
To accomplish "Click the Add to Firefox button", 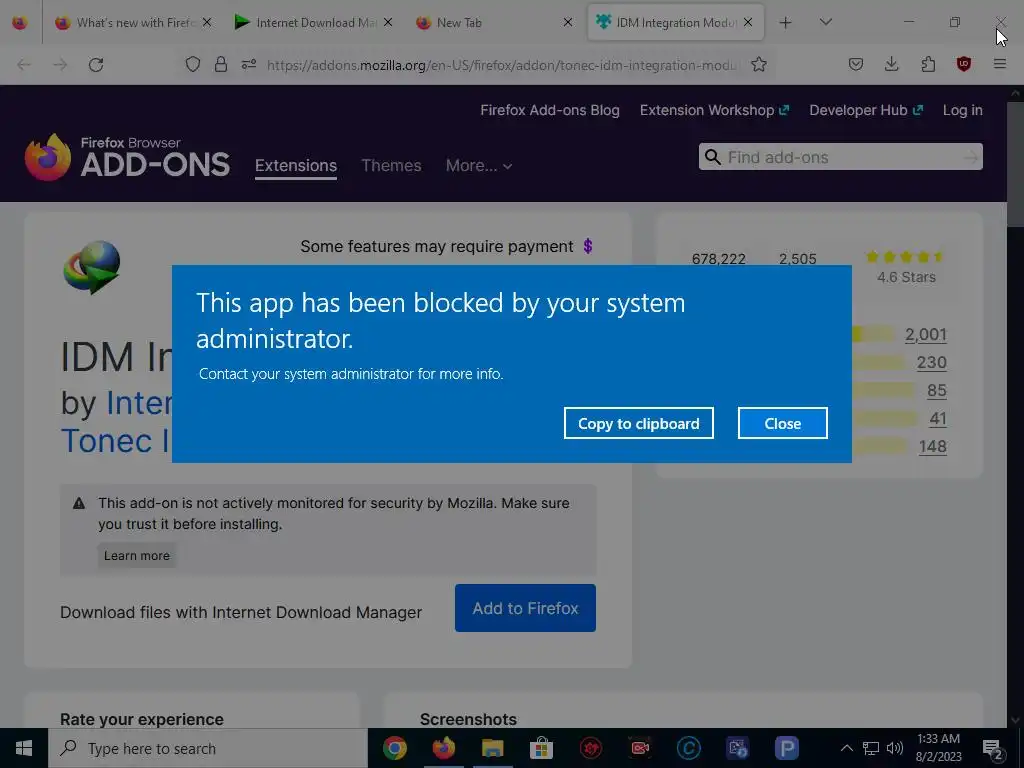I will pos(525,608).
